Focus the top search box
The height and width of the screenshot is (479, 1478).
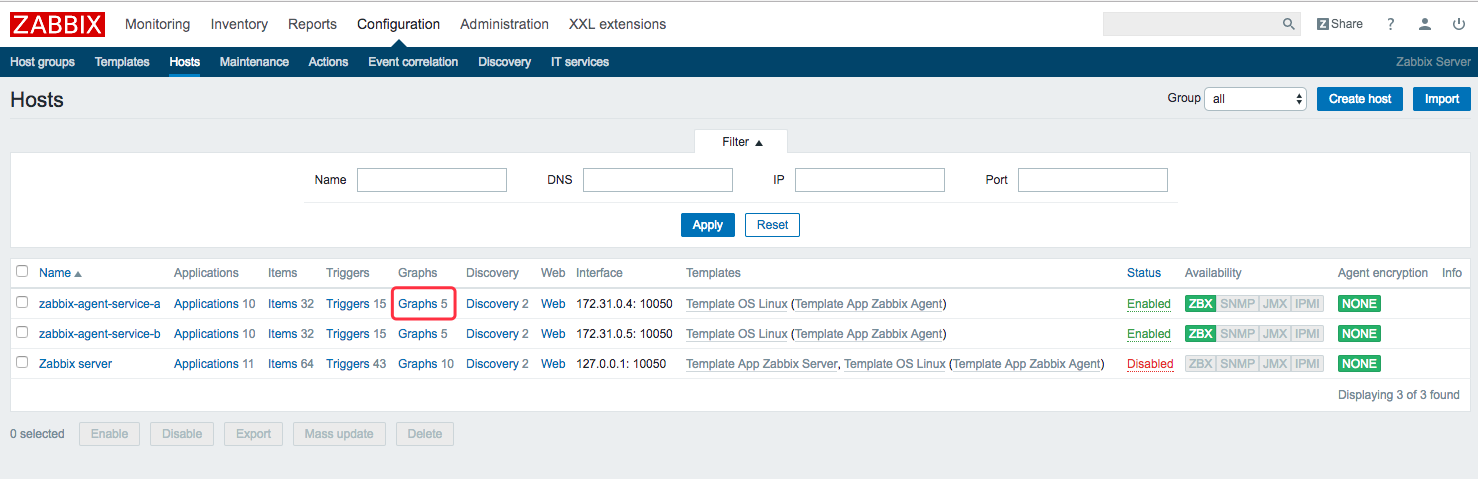point(1190,24)
